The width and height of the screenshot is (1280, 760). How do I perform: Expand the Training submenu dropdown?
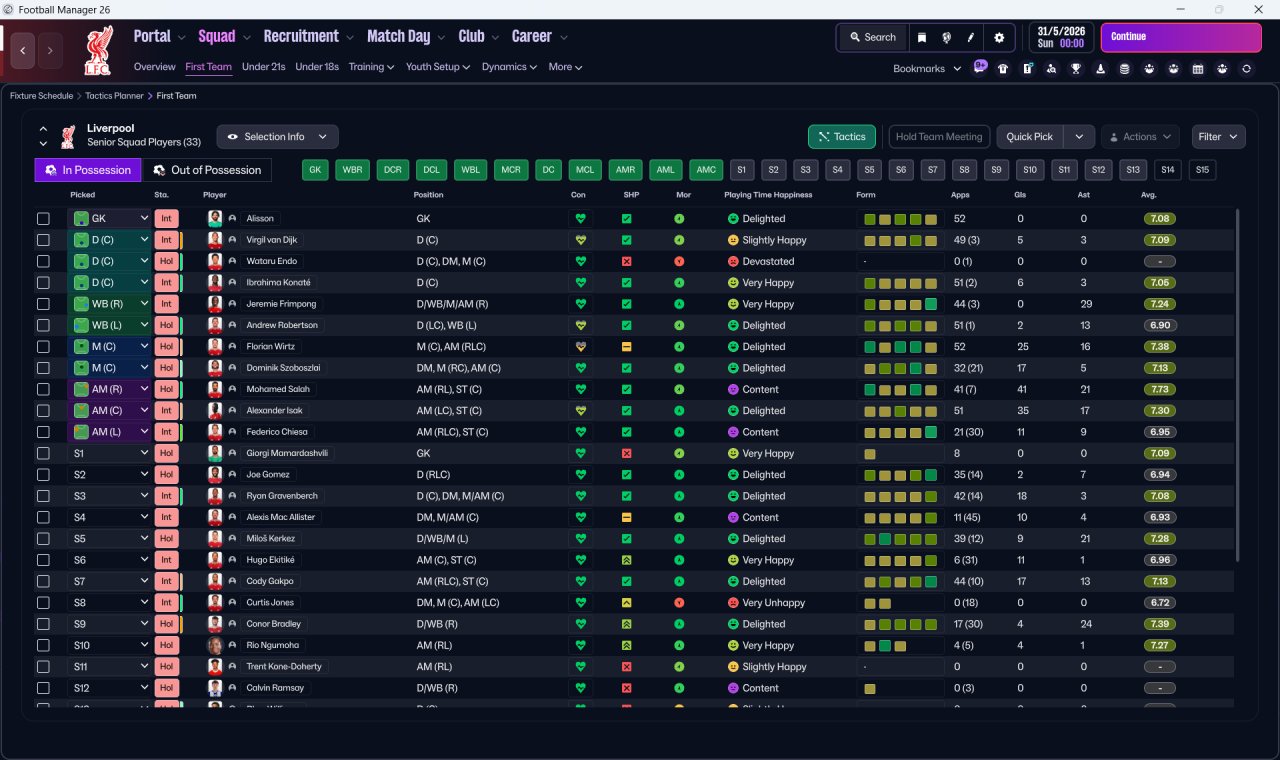pyautogui.click(x=372, y=67)
